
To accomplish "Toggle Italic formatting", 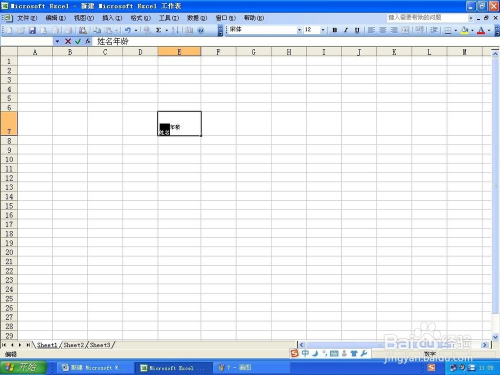I will [x=346, y=30].
